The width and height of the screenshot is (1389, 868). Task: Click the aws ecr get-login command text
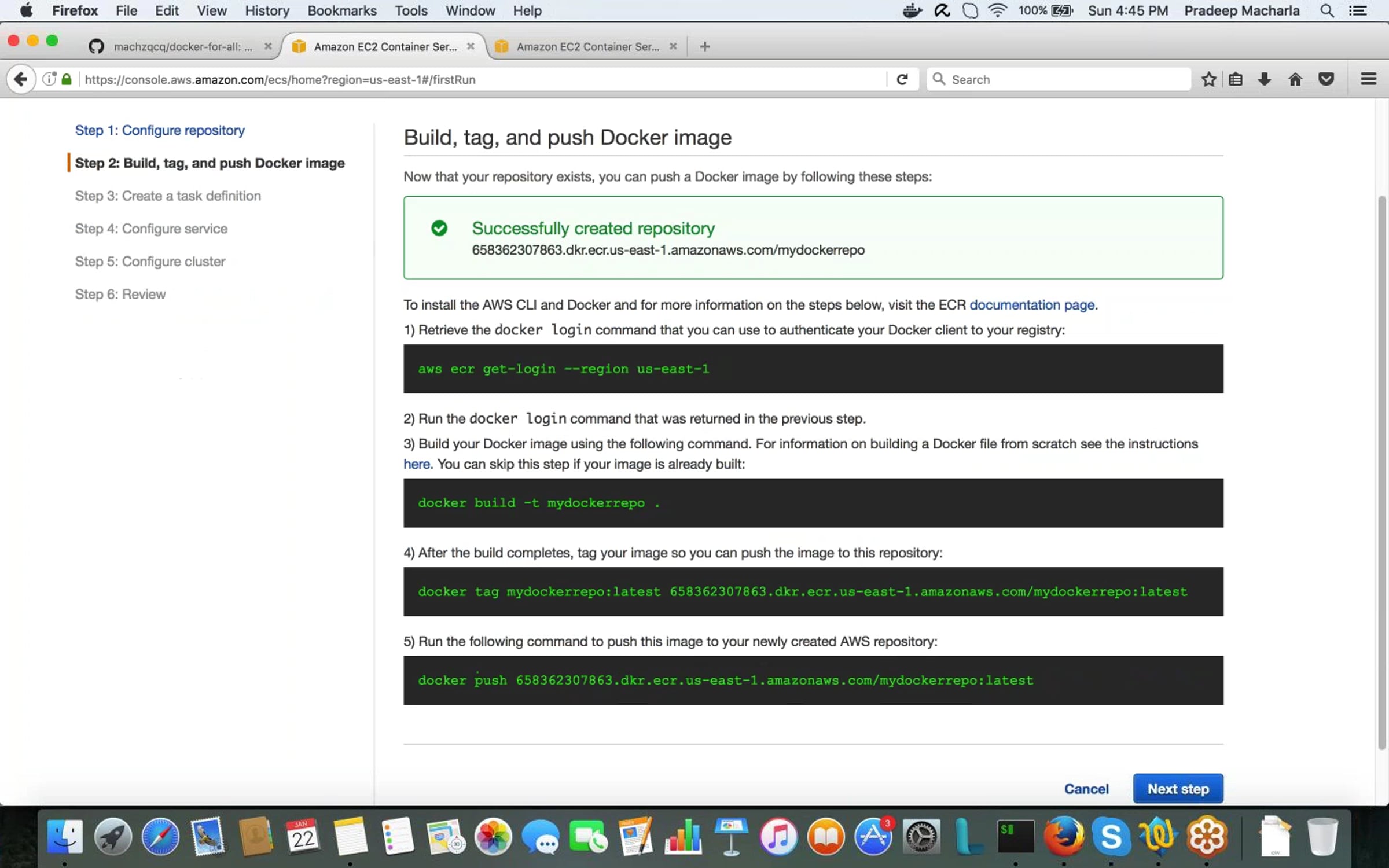pyautogui.click(x=564, y=369)
